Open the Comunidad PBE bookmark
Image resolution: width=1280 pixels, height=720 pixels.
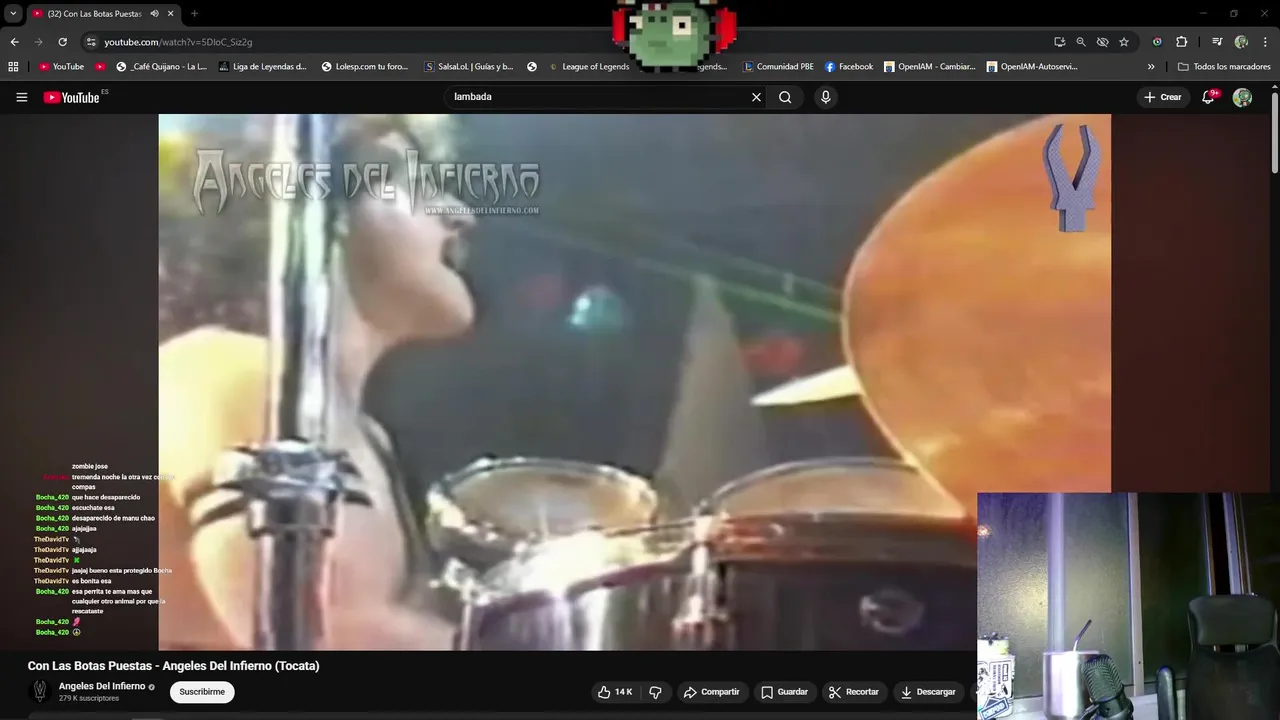779,67
